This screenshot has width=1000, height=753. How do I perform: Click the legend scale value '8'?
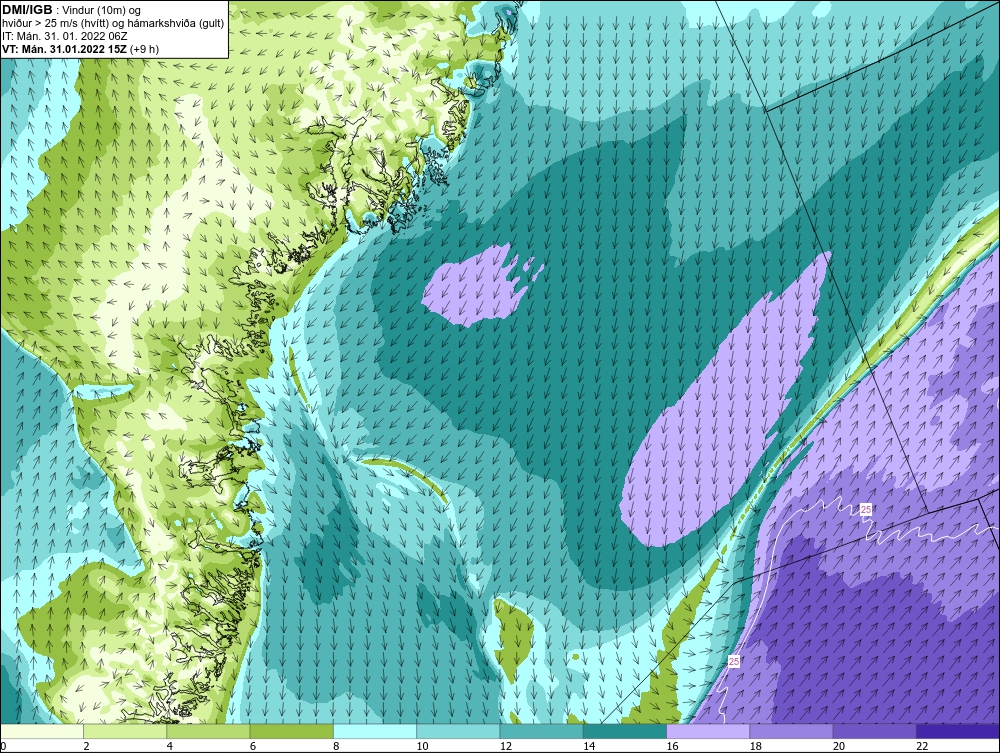[338, 746]
